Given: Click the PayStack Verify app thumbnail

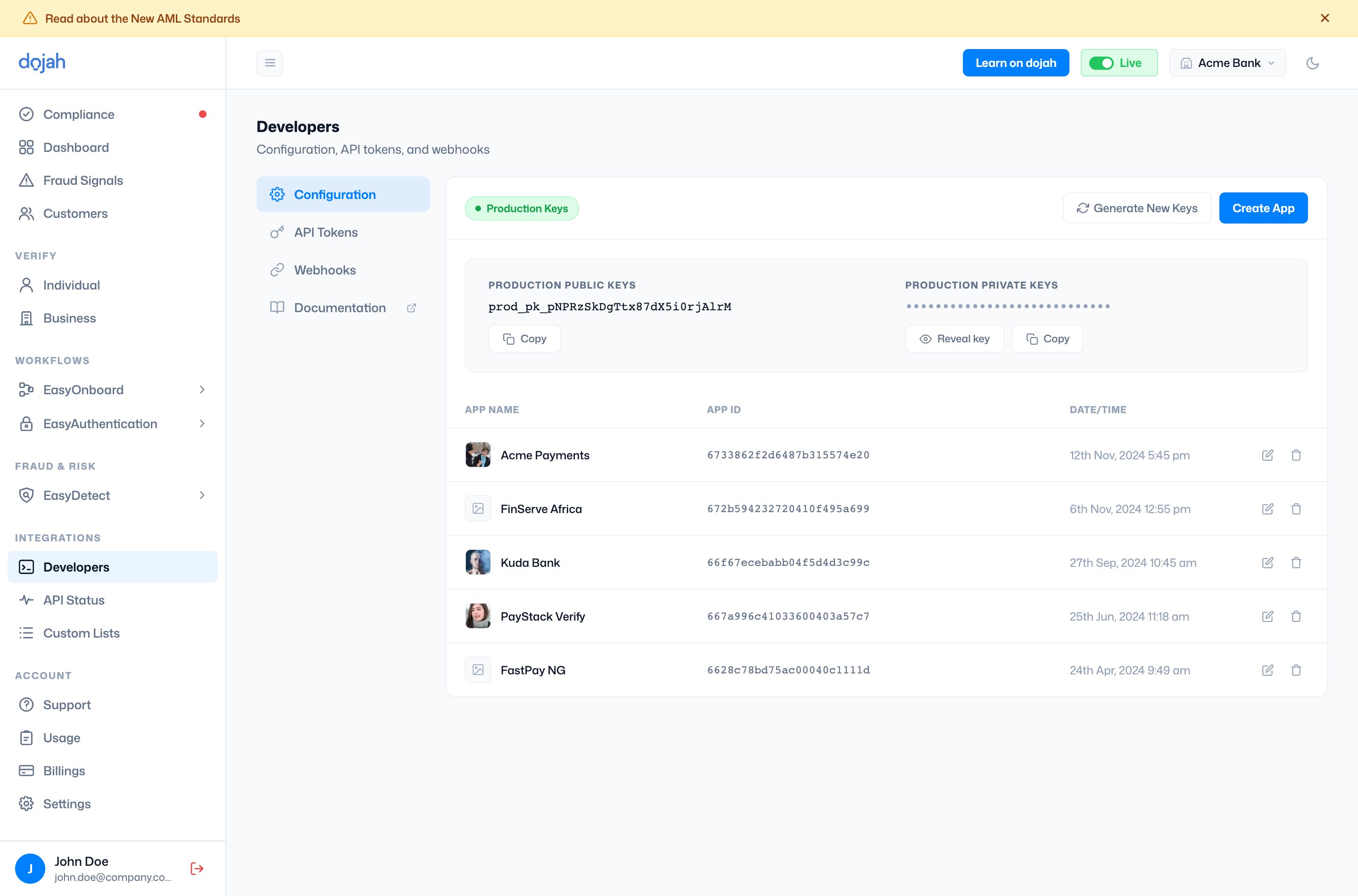Looking at the screenshot, I should point(478,616).
